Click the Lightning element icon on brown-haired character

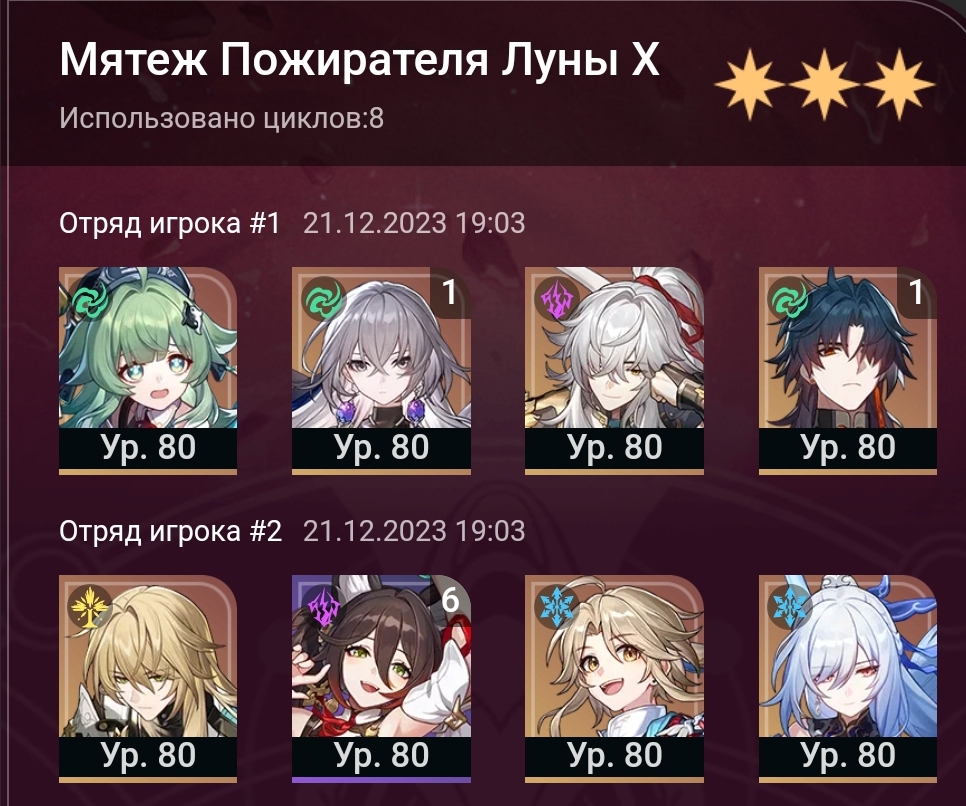(x=323, y=607)
